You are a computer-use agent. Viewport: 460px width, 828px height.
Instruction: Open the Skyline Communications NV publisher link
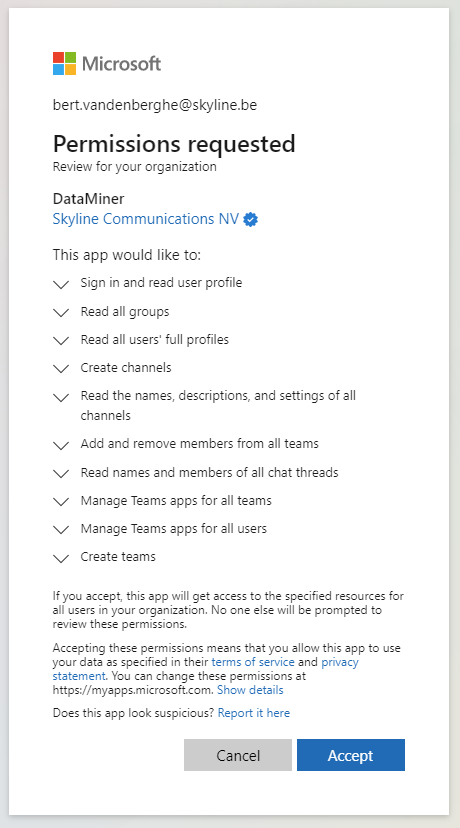(146, 219)
